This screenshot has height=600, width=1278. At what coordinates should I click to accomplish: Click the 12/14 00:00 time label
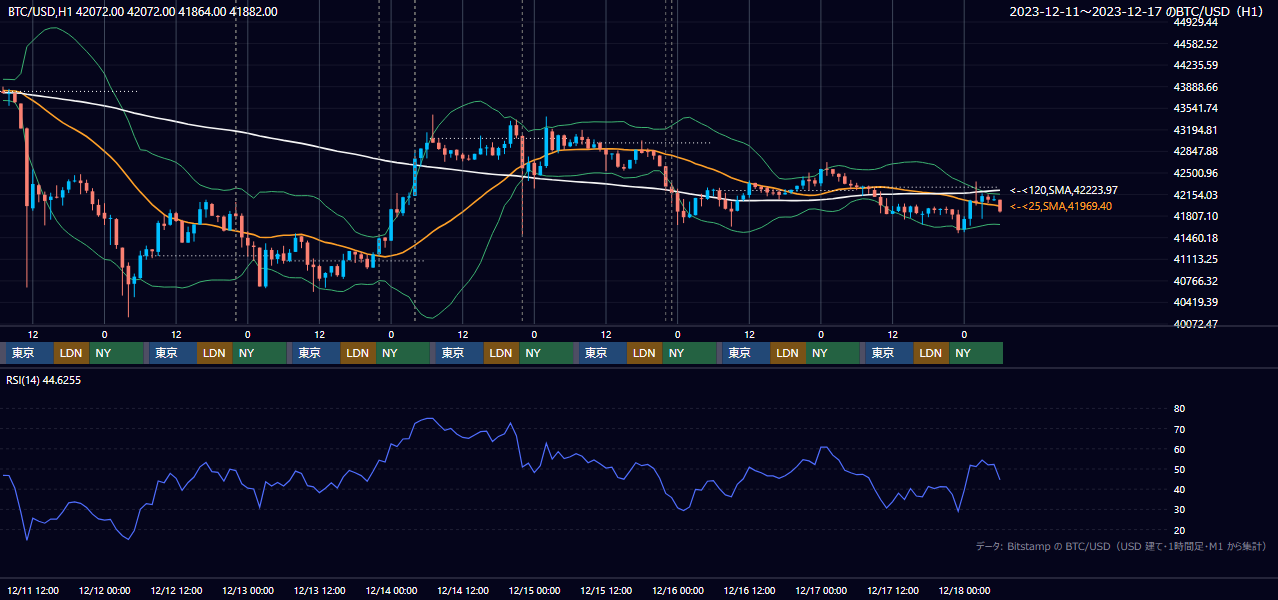point(391,591)
